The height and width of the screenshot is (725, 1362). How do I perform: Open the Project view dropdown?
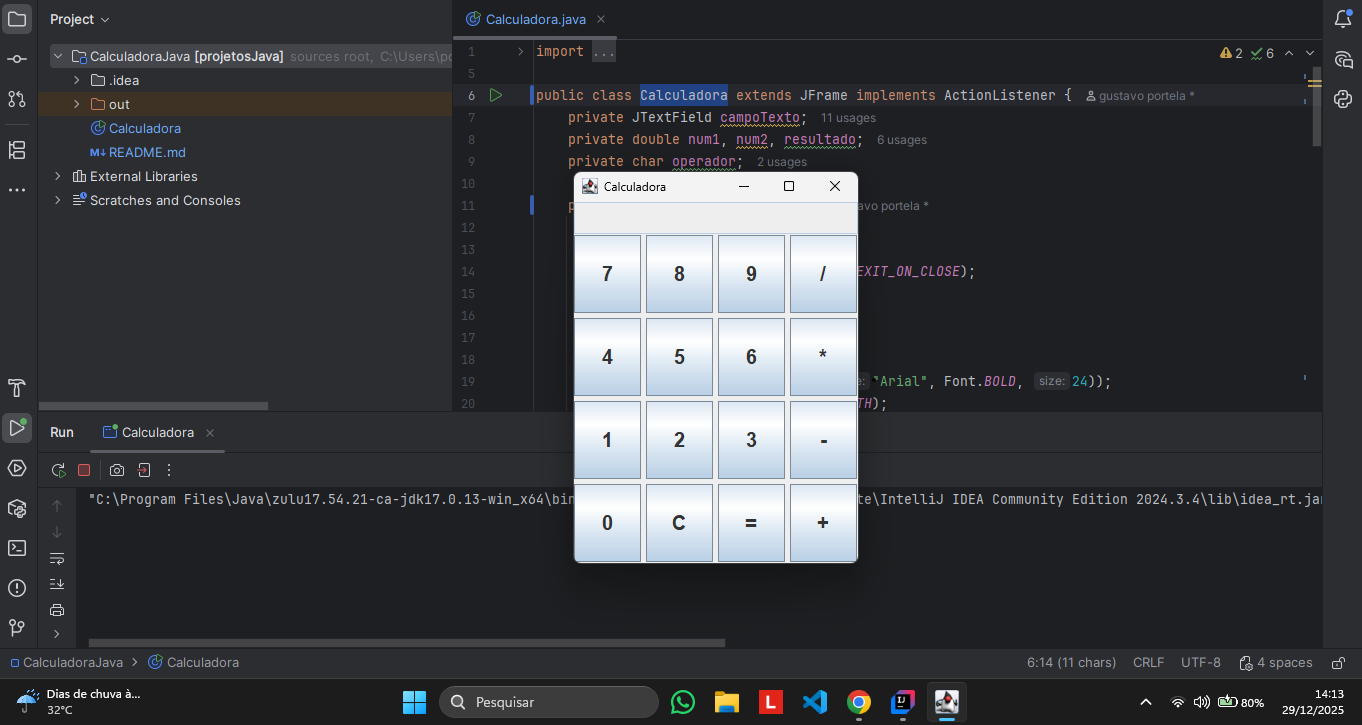[80, 19]
